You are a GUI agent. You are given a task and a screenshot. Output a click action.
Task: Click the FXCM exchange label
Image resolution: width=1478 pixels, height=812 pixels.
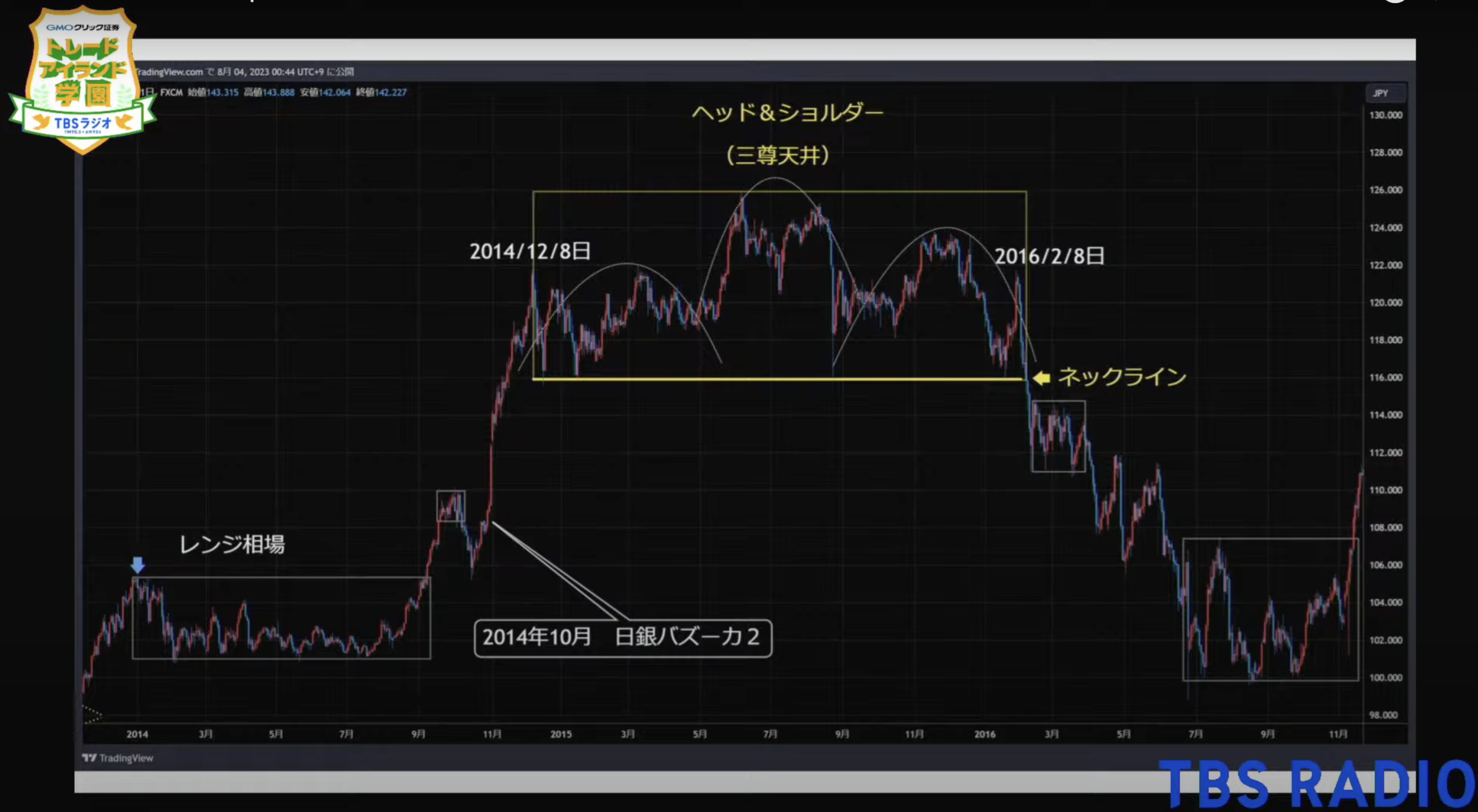(x=171, y=92)
